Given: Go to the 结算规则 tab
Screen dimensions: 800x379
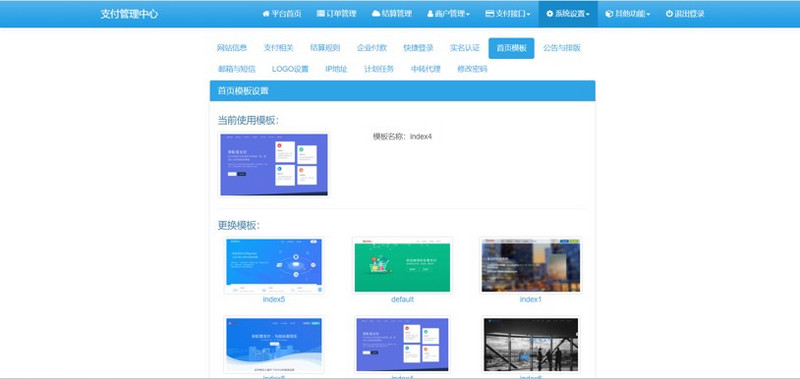Looking at the screenshot, I should click(x=325, y=48).
